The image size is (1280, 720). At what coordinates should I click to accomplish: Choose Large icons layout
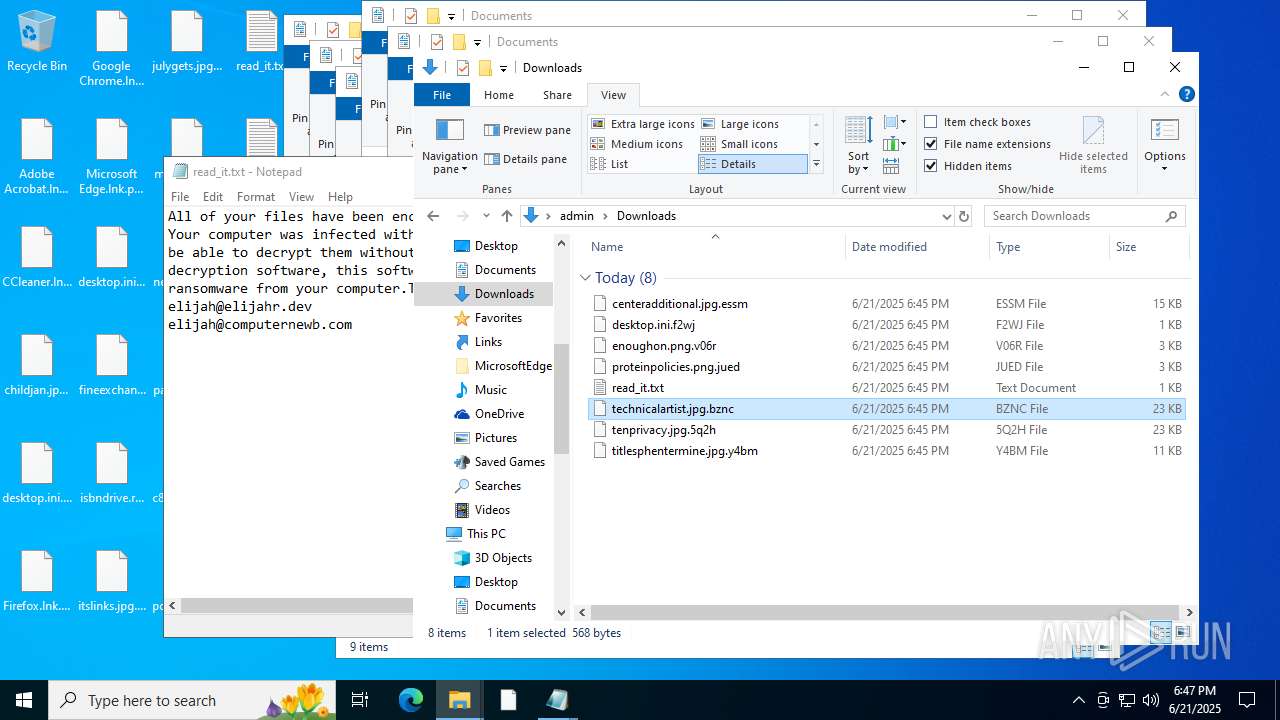tap(740, 124)
